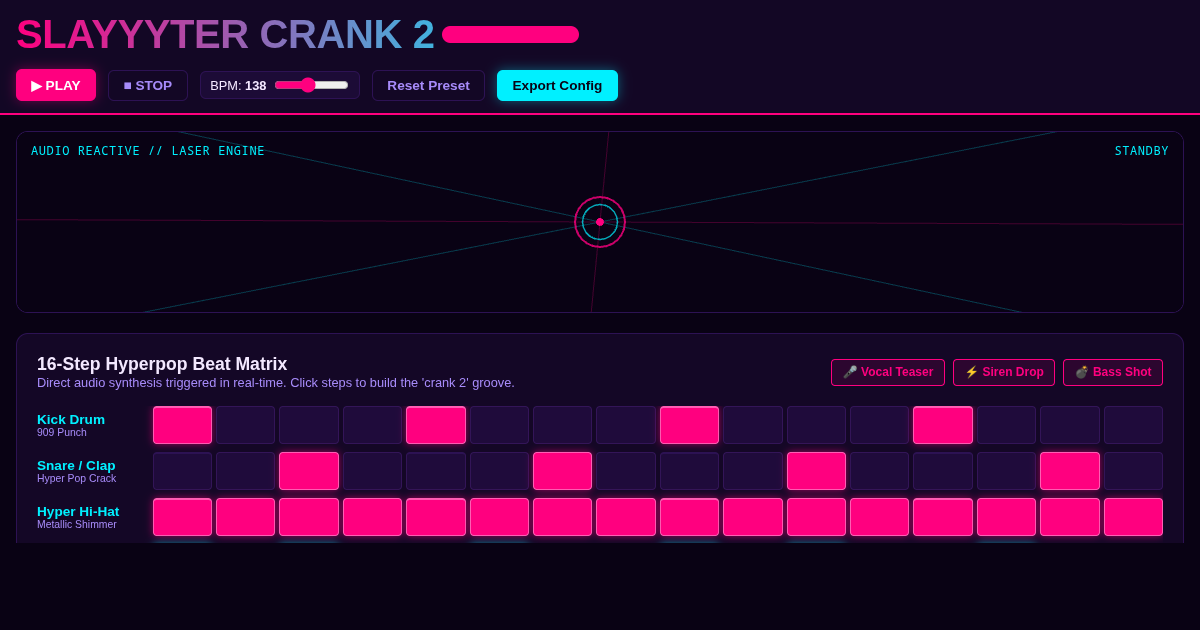The width and height of the screenshot is (1200, 630).
Task: Disable Kick Drum step 1
Action: pos(182,425)
